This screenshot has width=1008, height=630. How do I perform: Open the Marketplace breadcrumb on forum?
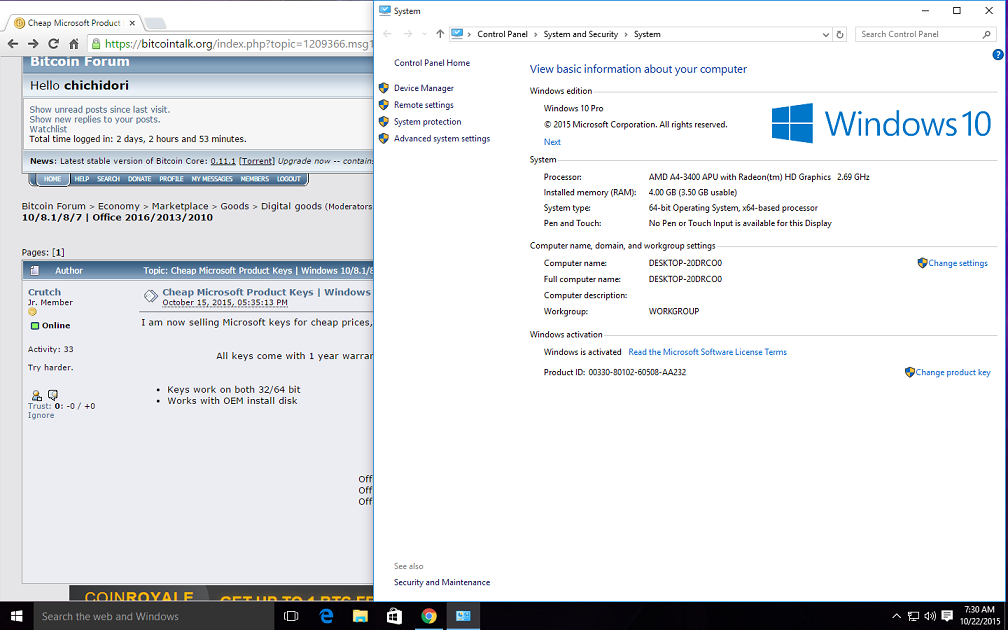click(x=180, y=206)
